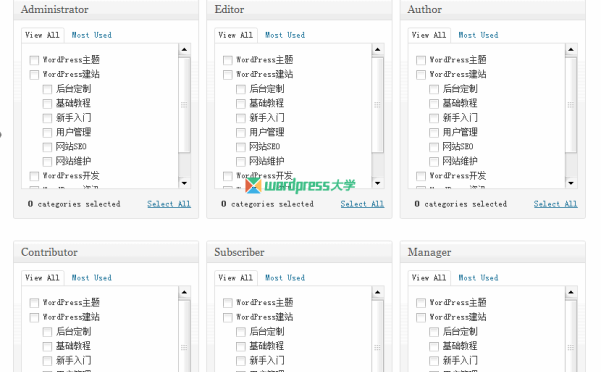Viewport: 601px width, 372px height.
Task: Click scroll up arrow in Administrator list
Action: point(184,49)
